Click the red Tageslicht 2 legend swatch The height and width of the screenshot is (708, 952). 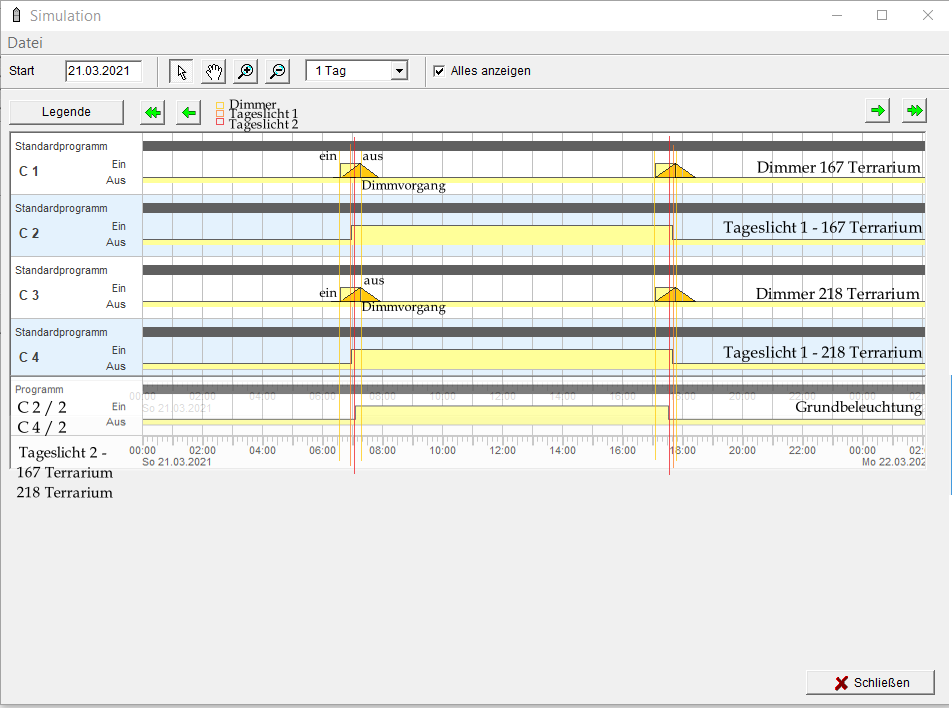click(x=220, y=122)
